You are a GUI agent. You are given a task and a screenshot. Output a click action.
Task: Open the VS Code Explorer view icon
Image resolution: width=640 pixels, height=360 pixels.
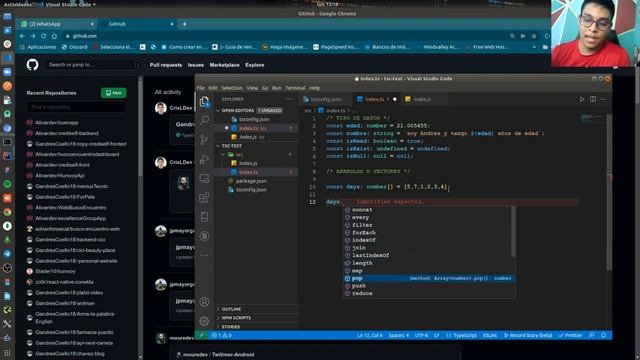point(204,101)
